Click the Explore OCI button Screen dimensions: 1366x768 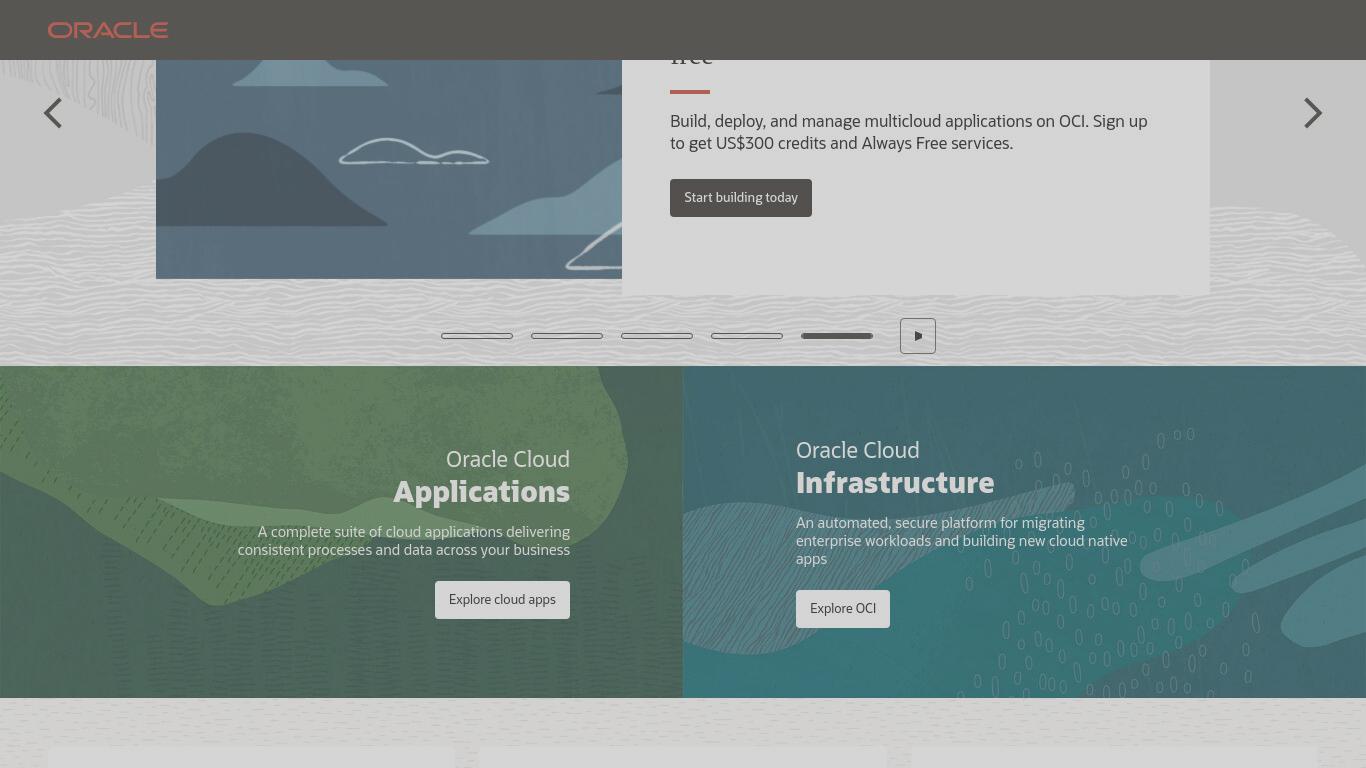[x=843, y=609]
